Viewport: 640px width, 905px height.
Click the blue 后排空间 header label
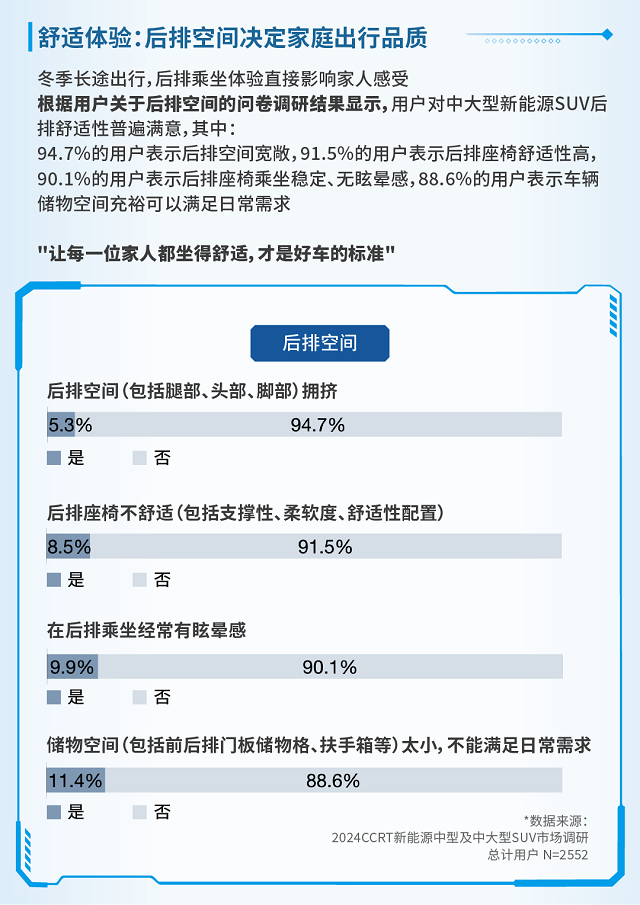pos(319,343)
